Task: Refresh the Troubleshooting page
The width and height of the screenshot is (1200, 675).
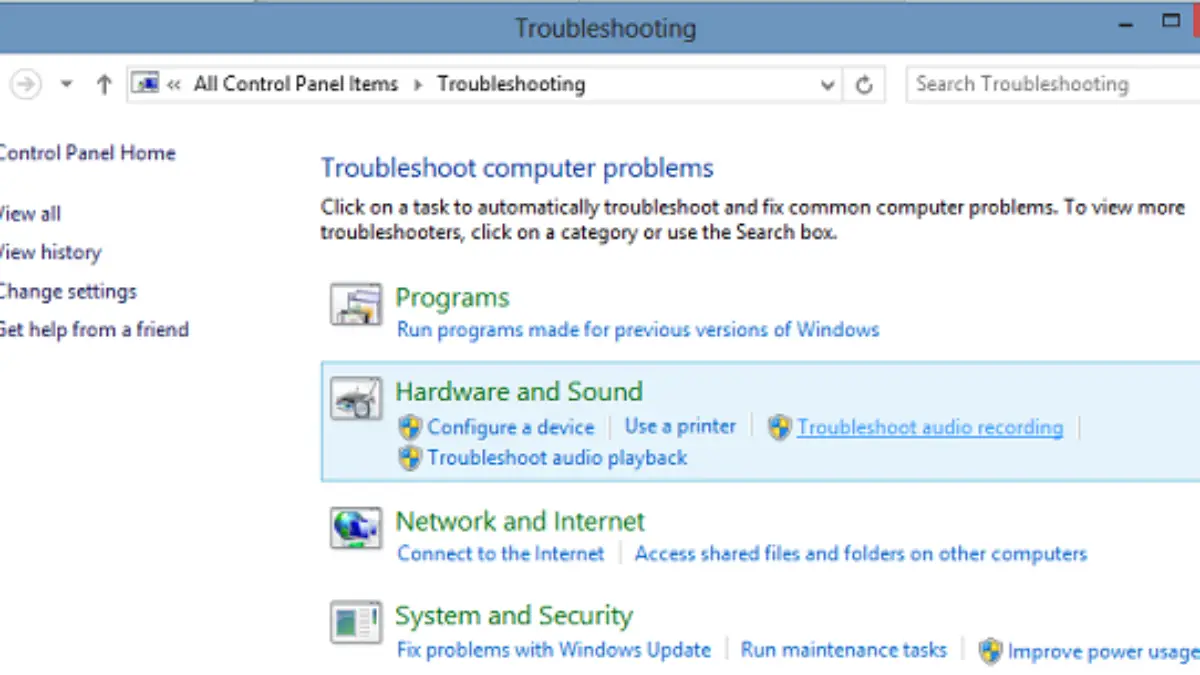Action: (x=865, y=85)
